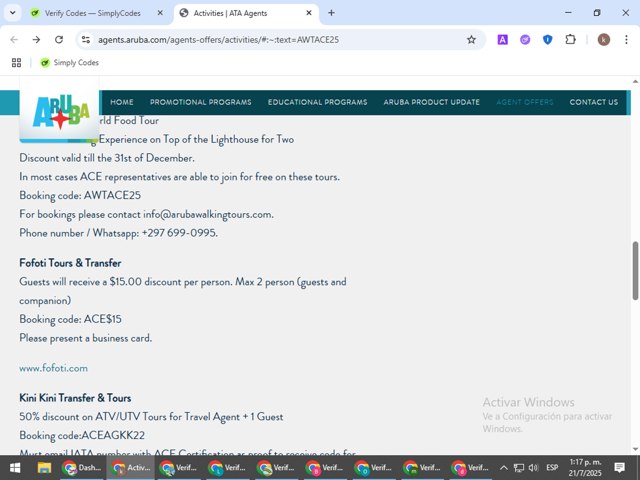Select the Activities | ATA Agents tab
The height and width of the screenshot is (480, 640).
click(230, 13)
